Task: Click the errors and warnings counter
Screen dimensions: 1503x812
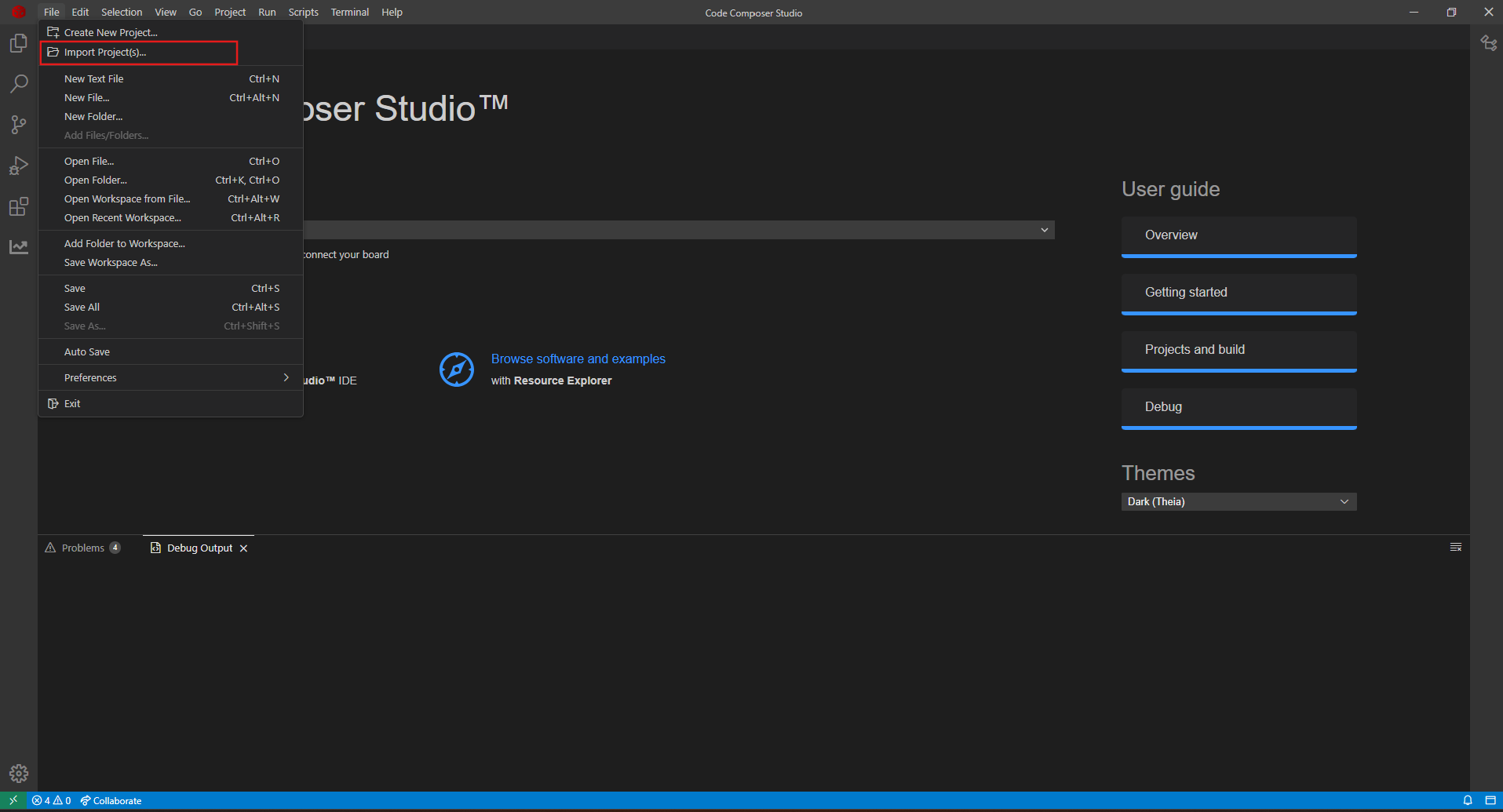Action: (x=51, y=800)
